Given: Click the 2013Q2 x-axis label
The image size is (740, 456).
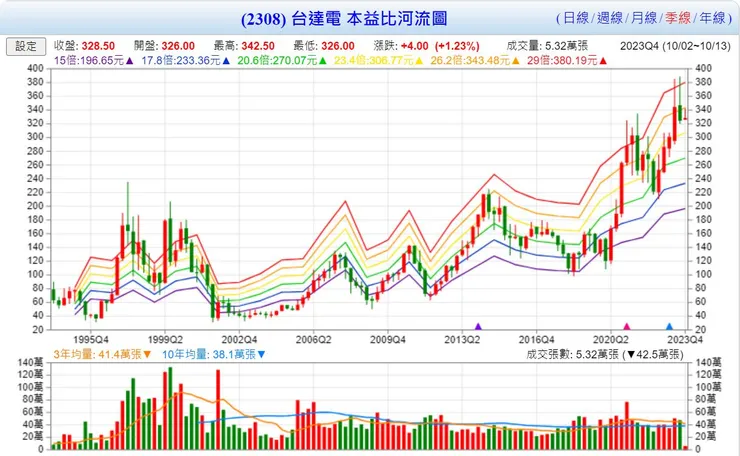Looking at the screenshot, I should pyautogui.click(x=462, y=340).
